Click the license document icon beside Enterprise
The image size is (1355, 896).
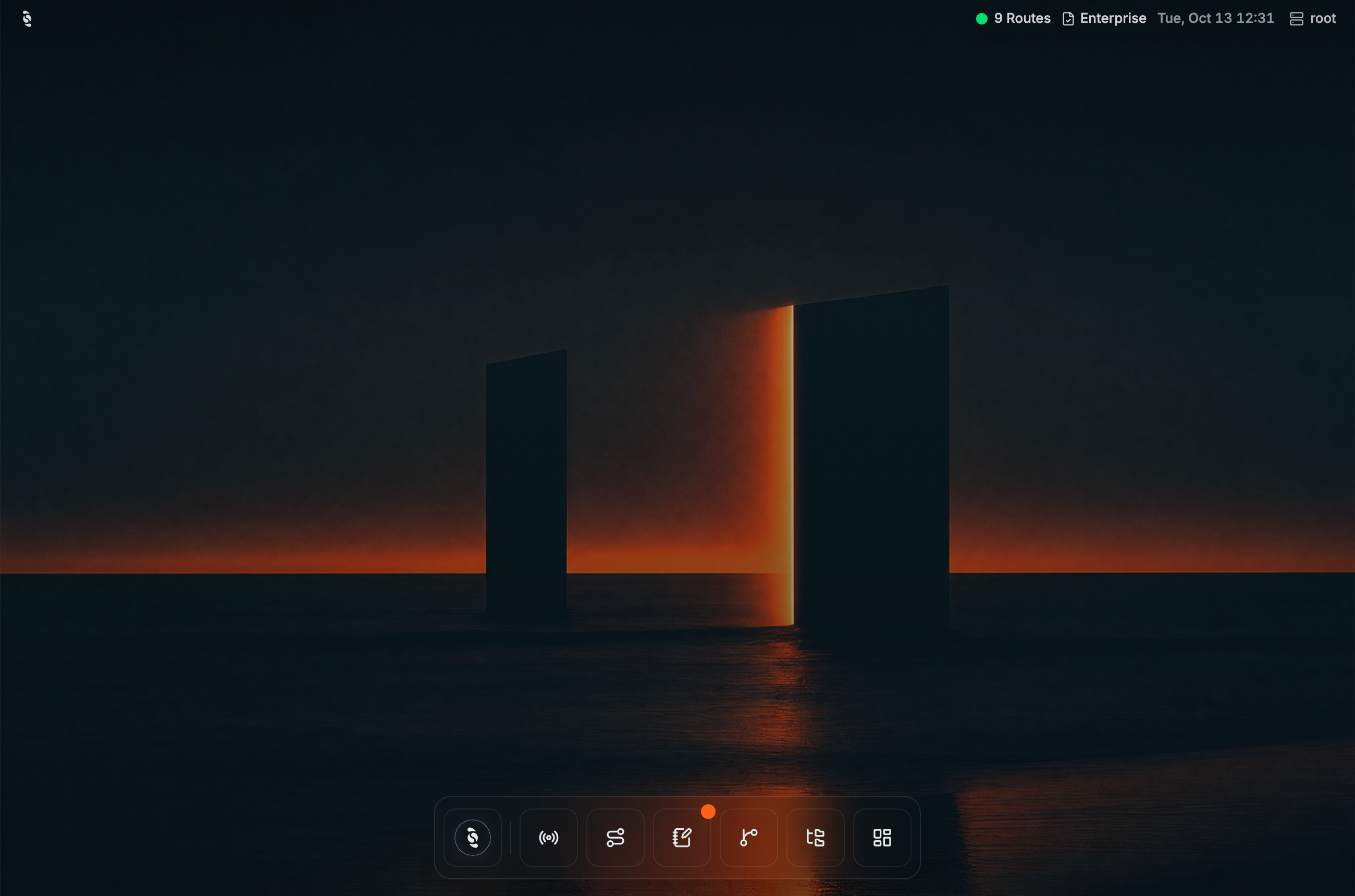pos(1068,19)
